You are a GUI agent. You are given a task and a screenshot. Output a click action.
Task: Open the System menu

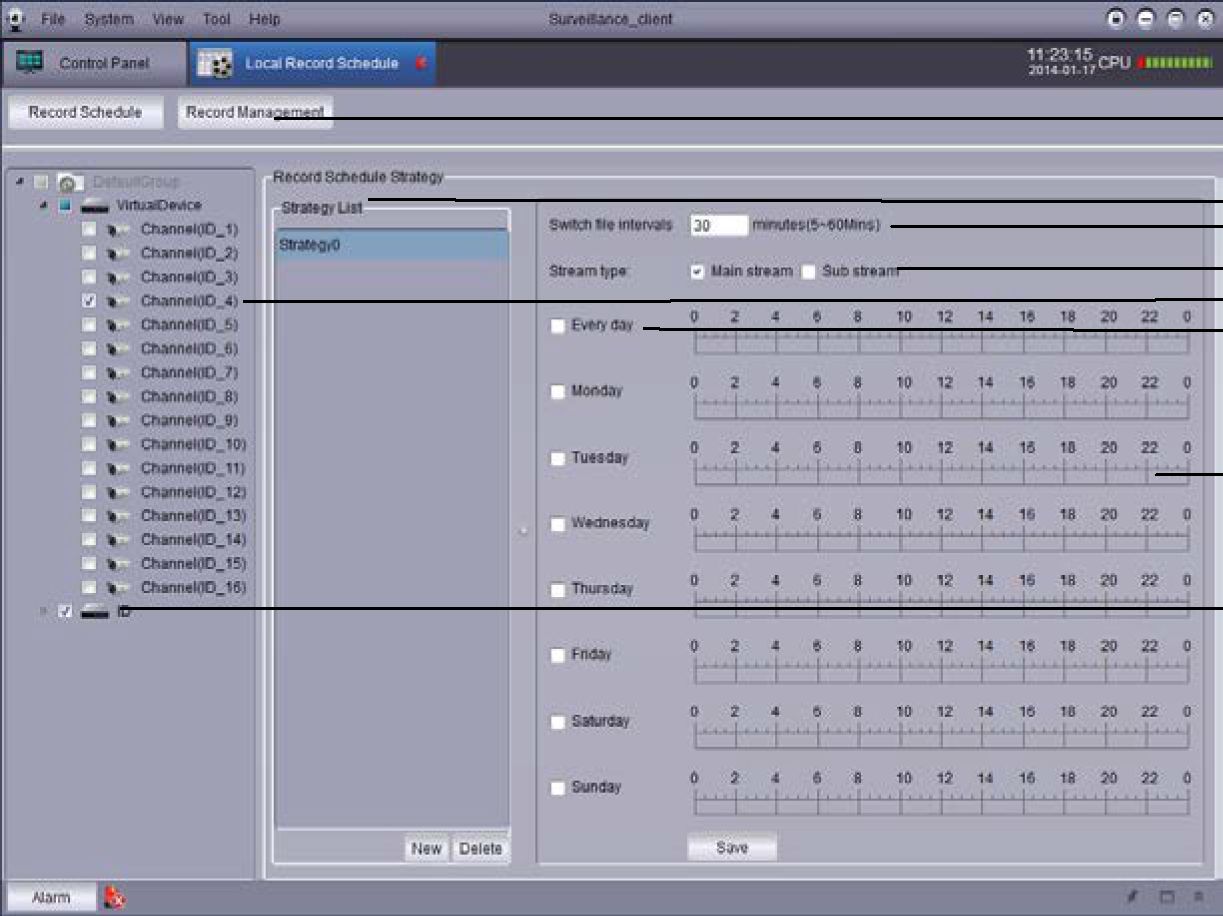(108, 19)
